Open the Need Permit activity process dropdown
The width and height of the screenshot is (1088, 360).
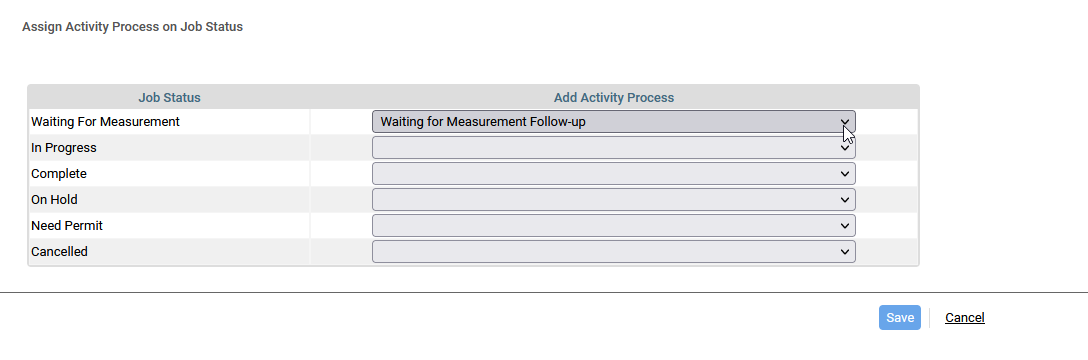[613, 225]
